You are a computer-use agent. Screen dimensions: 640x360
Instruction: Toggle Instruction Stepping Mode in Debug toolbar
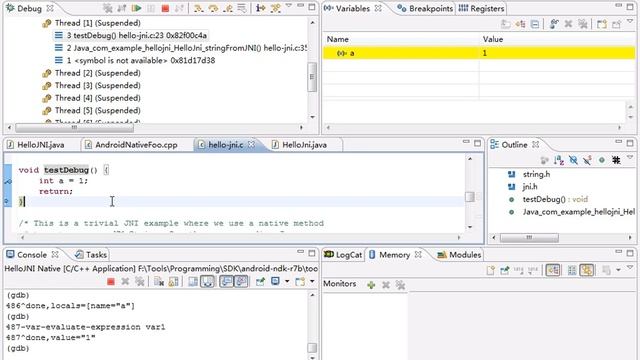point(260,8)
